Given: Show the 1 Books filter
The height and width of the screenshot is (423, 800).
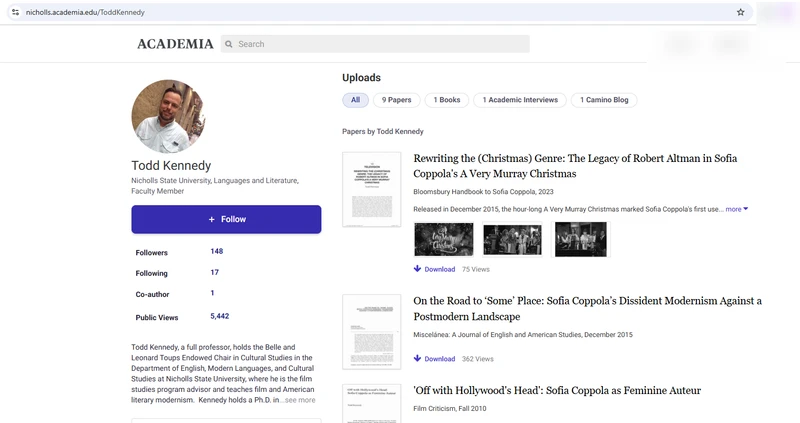Looking at the screenshot, I should (447, 100).
